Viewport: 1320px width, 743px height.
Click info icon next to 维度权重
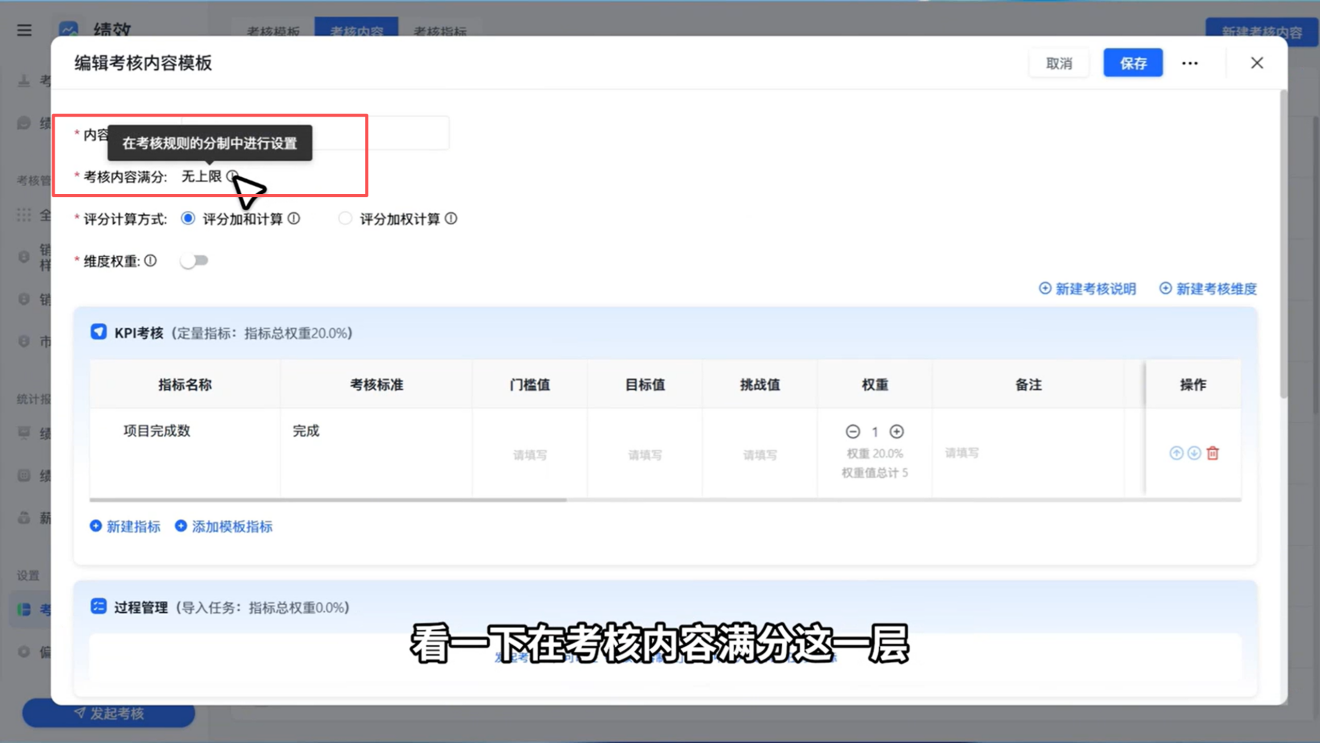(150, 260)
